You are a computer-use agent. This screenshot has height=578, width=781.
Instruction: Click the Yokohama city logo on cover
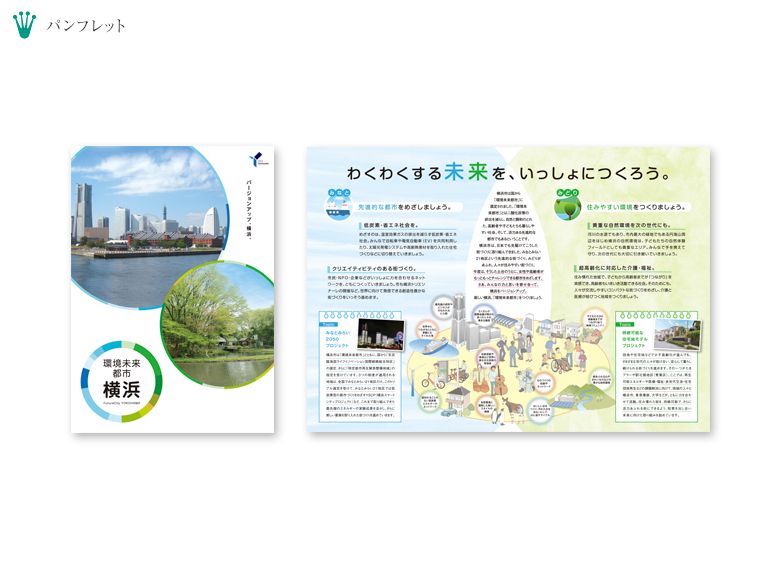[x=259, y=158]
